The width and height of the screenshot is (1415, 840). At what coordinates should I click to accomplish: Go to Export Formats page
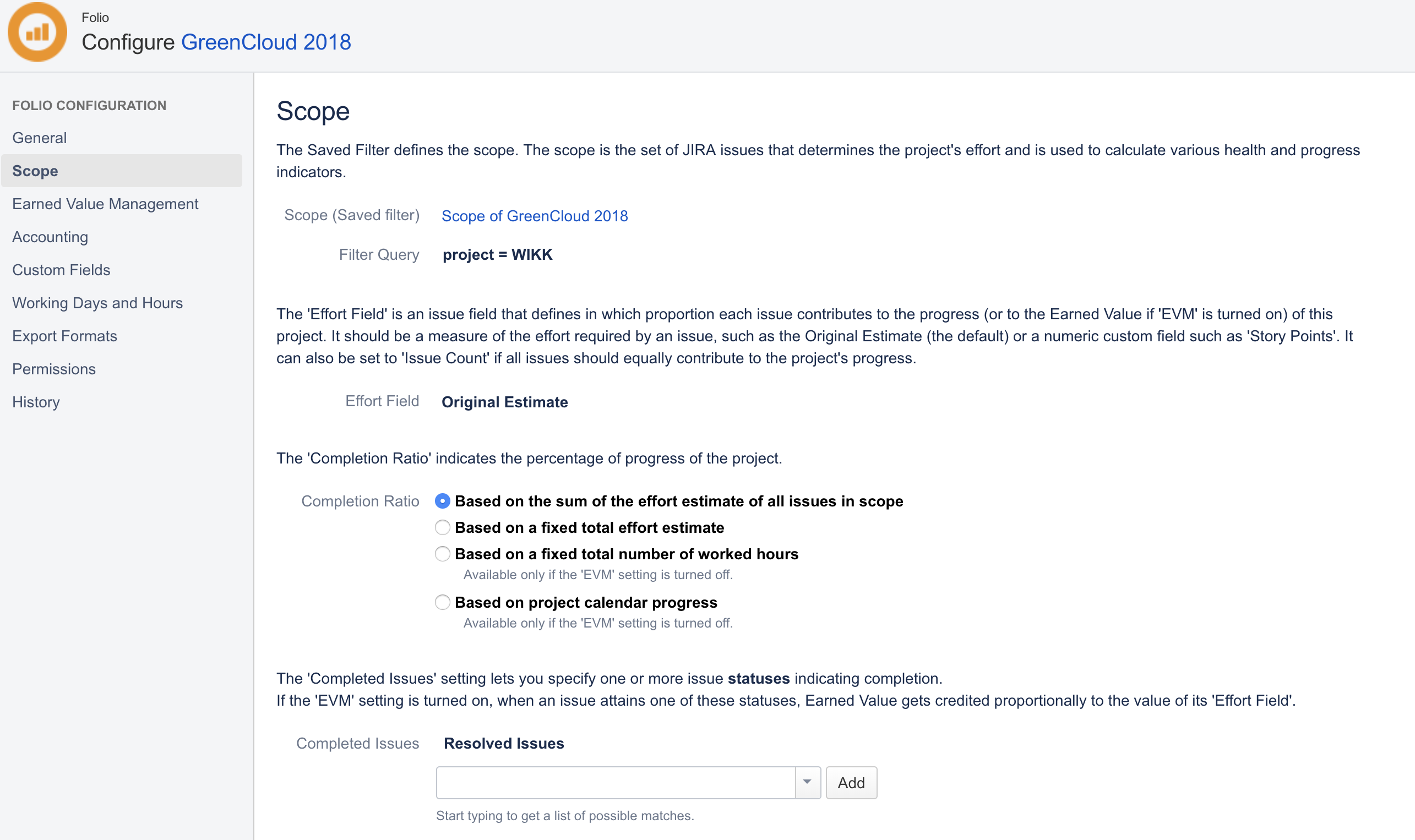click(64, 336)
